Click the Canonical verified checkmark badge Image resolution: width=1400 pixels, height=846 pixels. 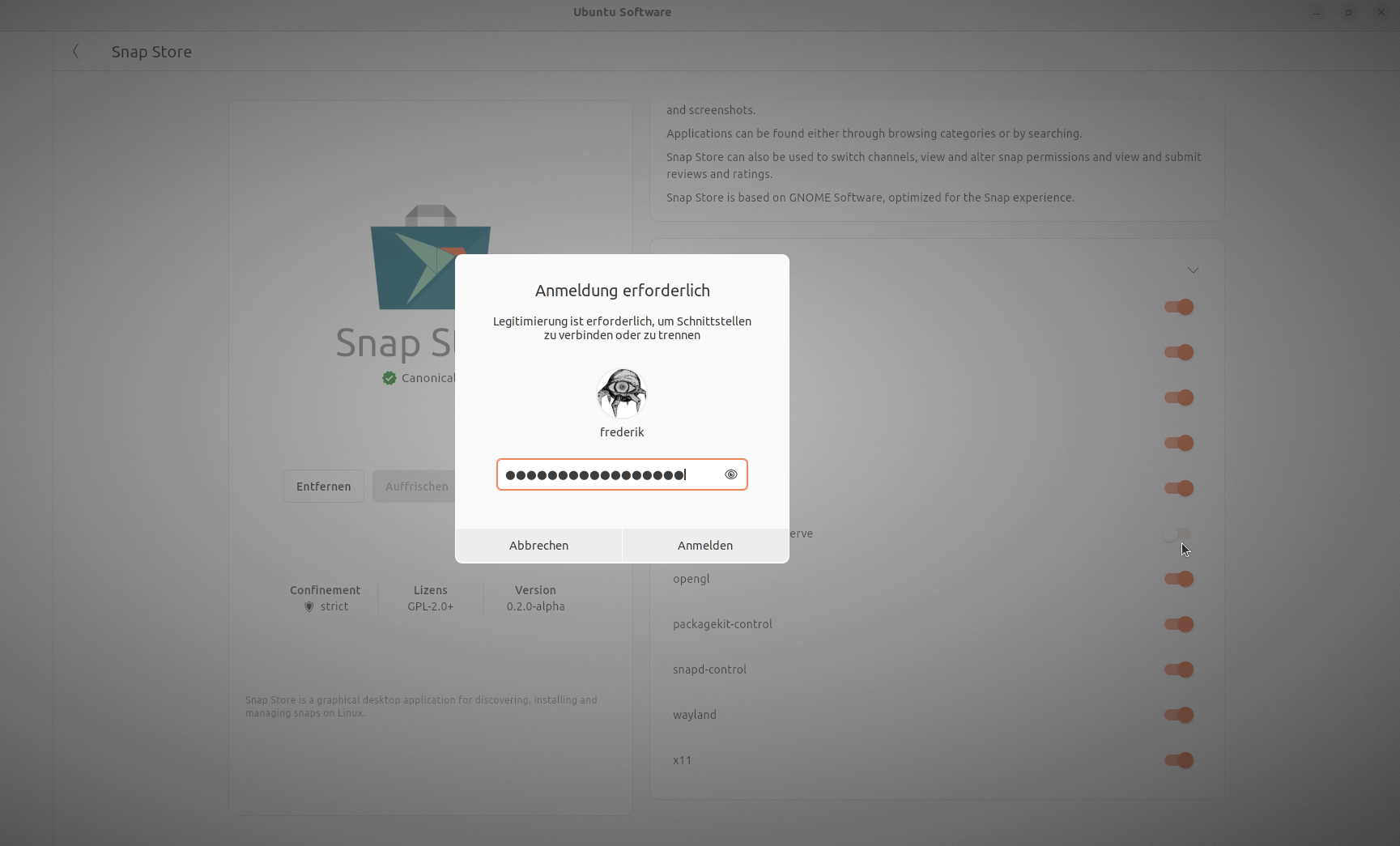coord(389,378)
